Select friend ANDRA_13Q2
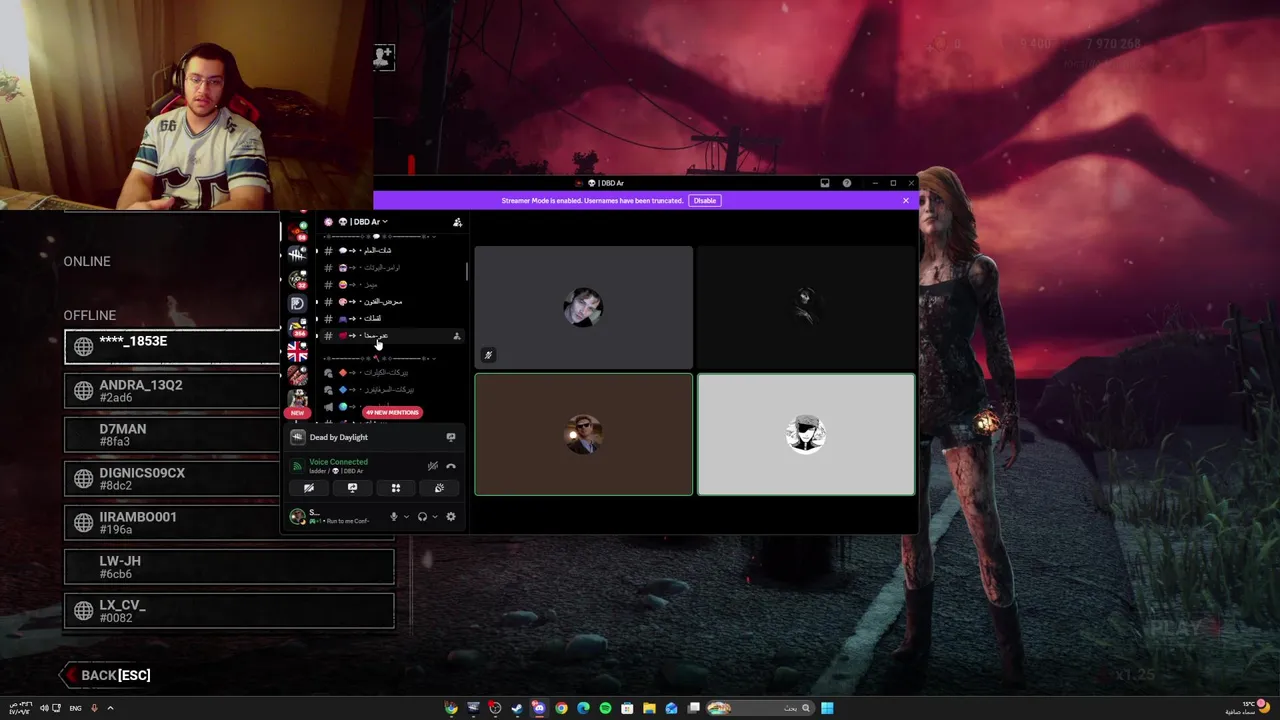 pyautogui.click(x=172, y=391)
